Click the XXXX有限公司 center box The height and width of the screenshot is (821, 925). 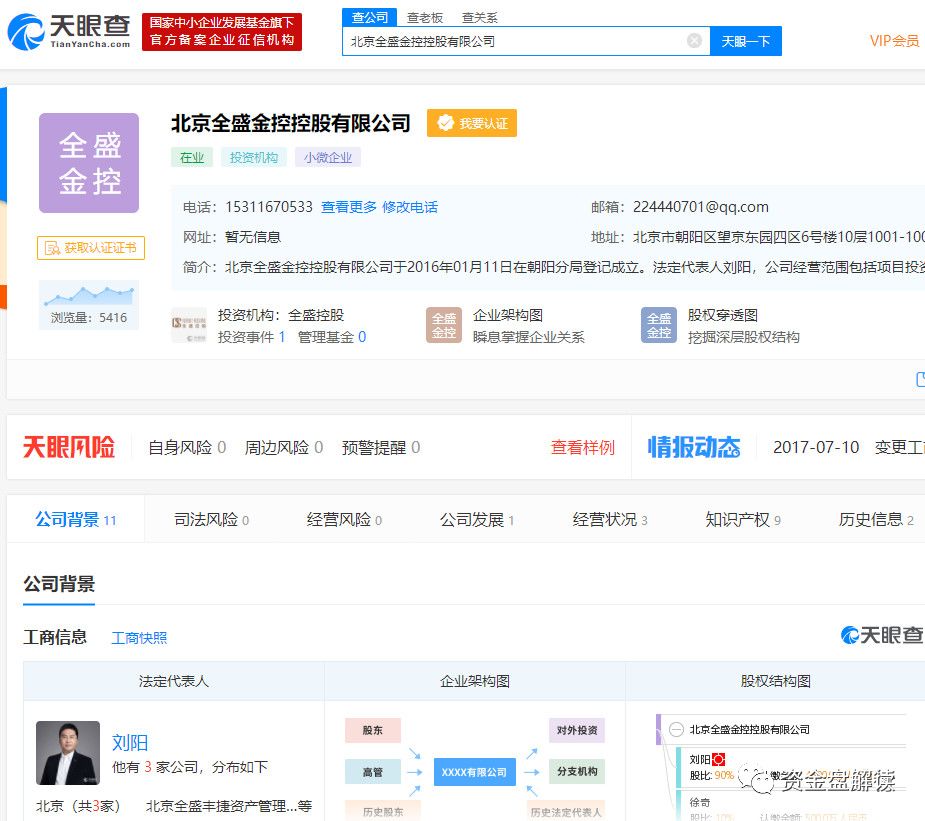point(474,772)
